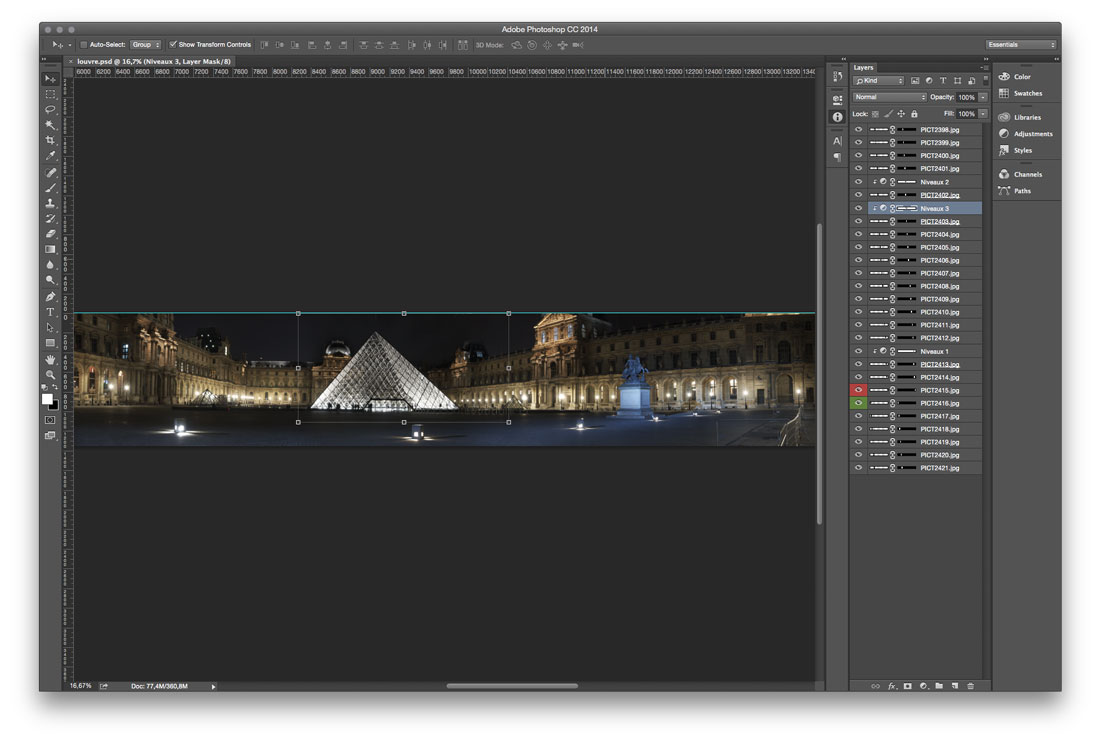Open the Essentials workspace dropdown

point(1021,45)
